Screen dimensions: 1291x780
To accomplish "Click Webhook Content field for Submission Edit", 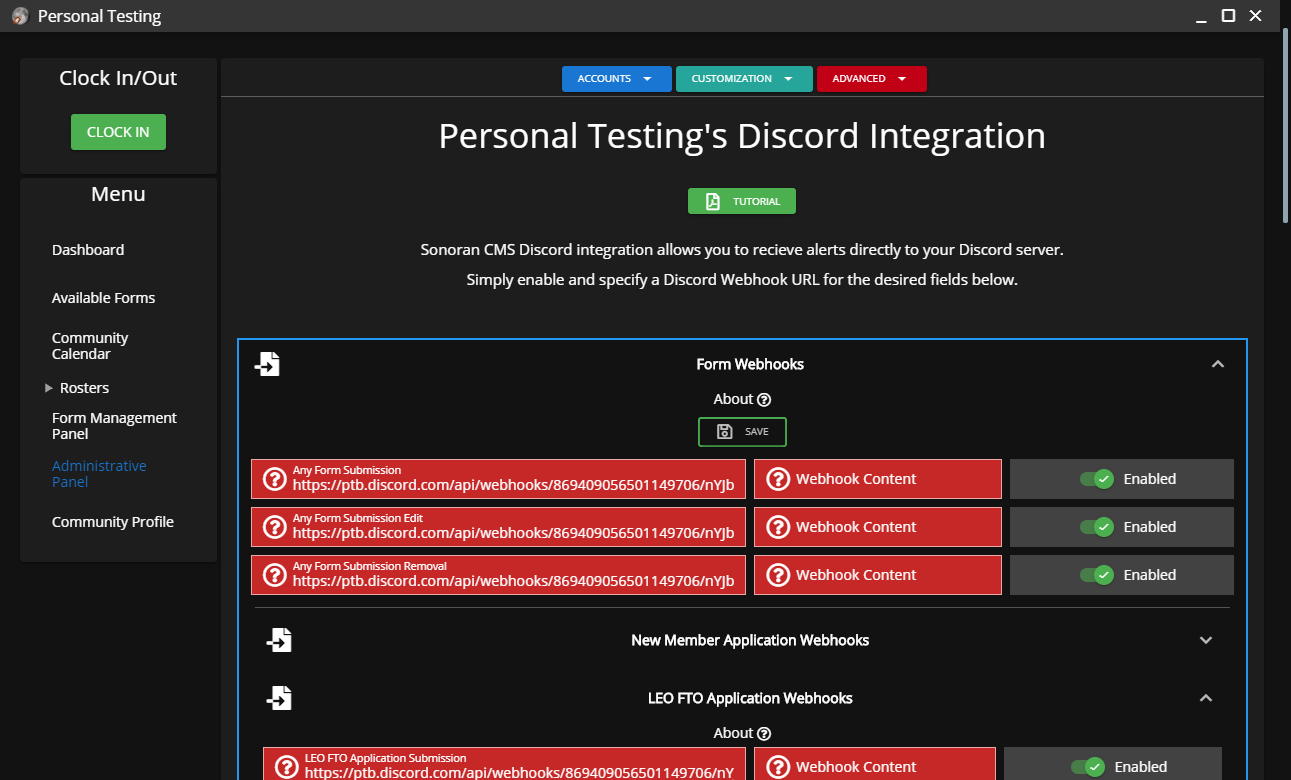I will pos(878,527).
